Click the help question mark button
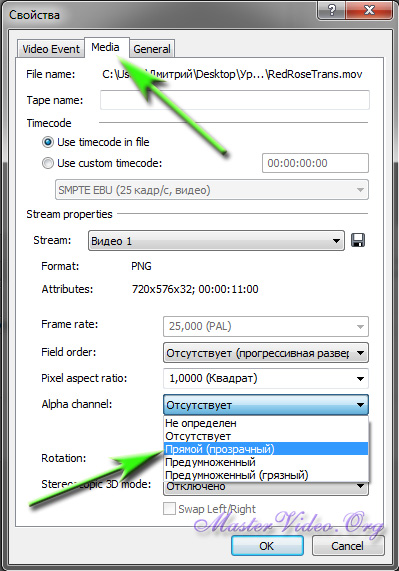Image resolution: width=399 pixels, height=571 pixels. pyautogui.click(x=331, y=10)
